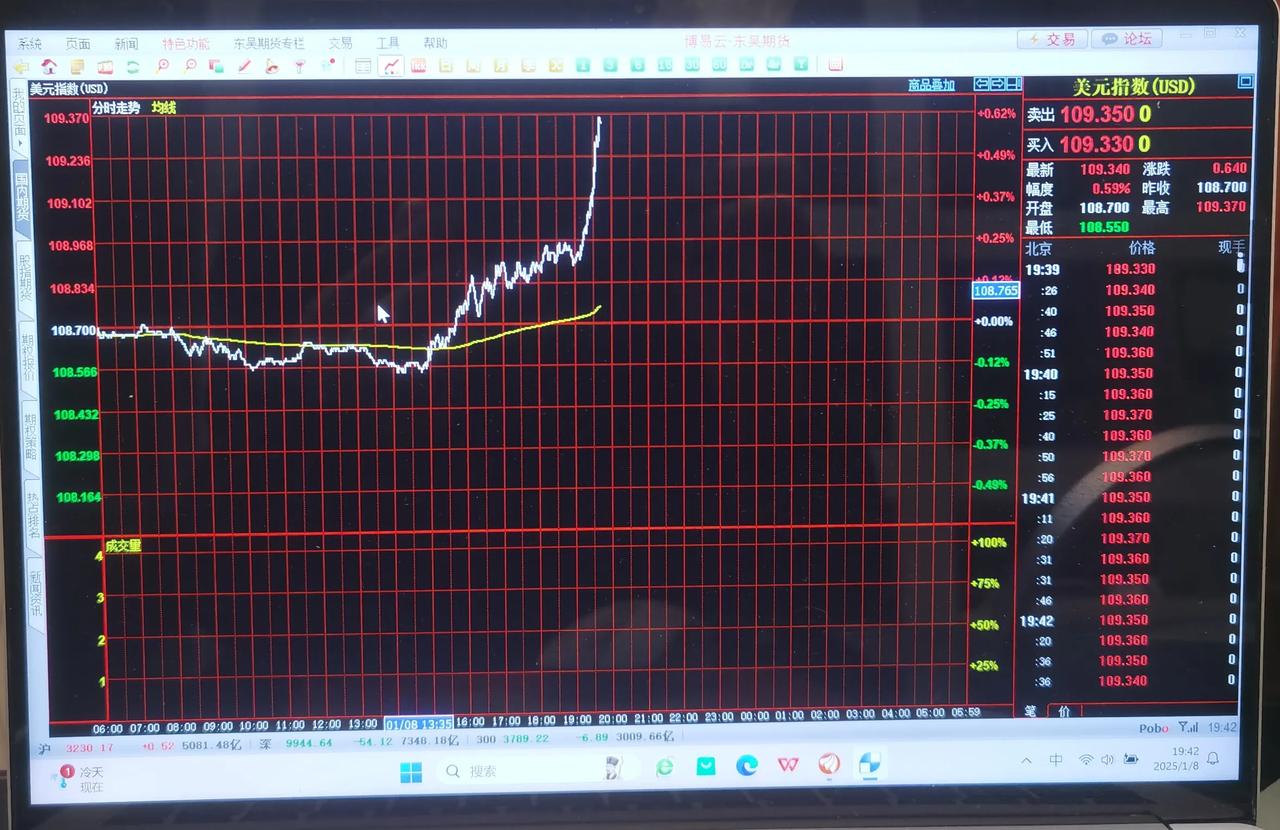Image resolution: width=1280 pixels, height=830 pixels.
Task: Open the 东吴期货专栏 menu
Action: (x=269, y=44)
